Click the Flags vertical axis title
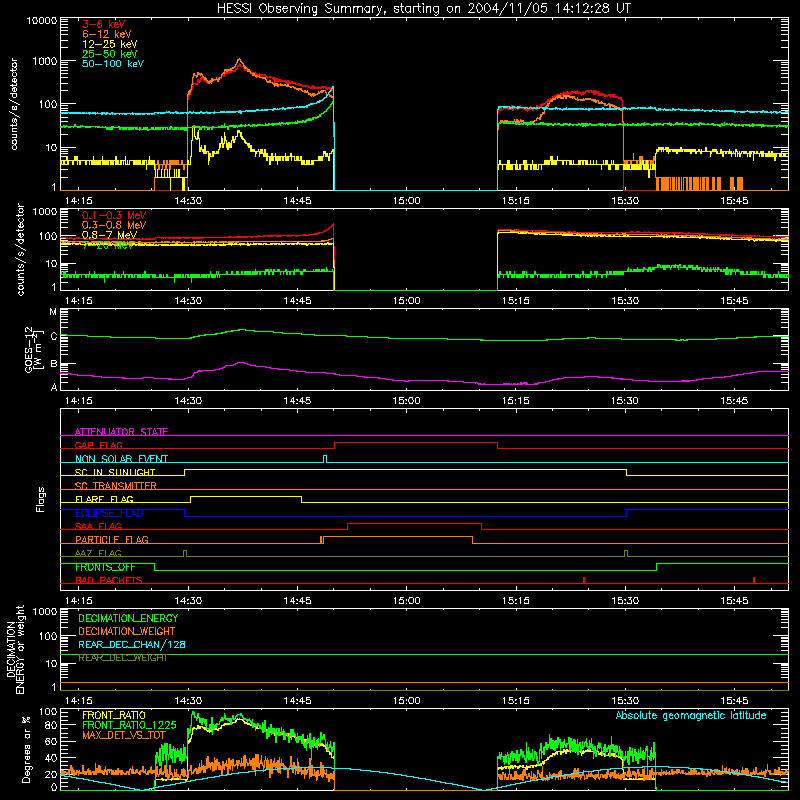 [x=40, y=499]
